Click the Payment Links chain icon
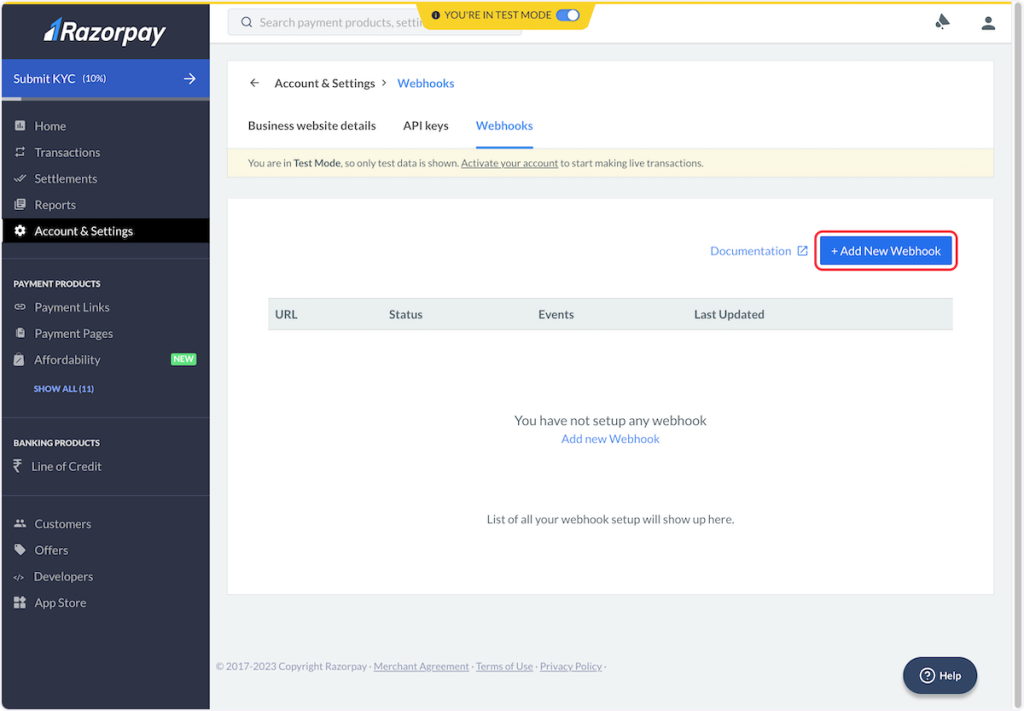1024x711 pixels. pos(20,307)
